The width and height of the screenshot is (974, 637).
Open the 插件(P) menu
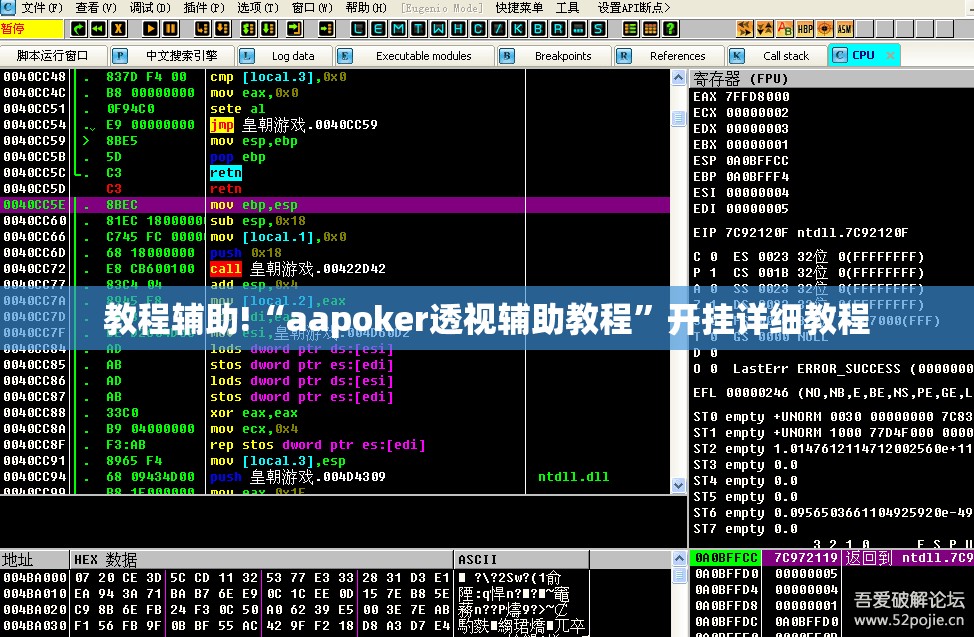coord(204,8)
